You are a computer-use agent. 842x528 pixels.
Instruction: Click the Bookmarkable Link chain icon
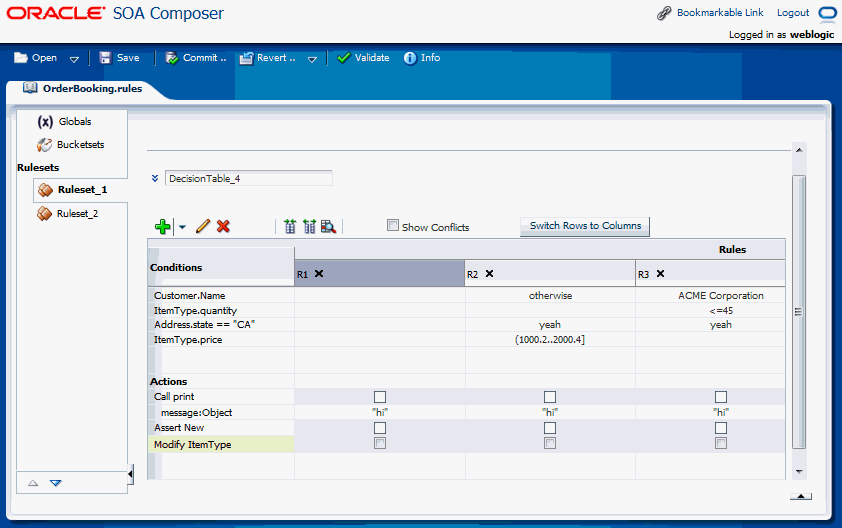pyautogui.click(x=664, y=13)
